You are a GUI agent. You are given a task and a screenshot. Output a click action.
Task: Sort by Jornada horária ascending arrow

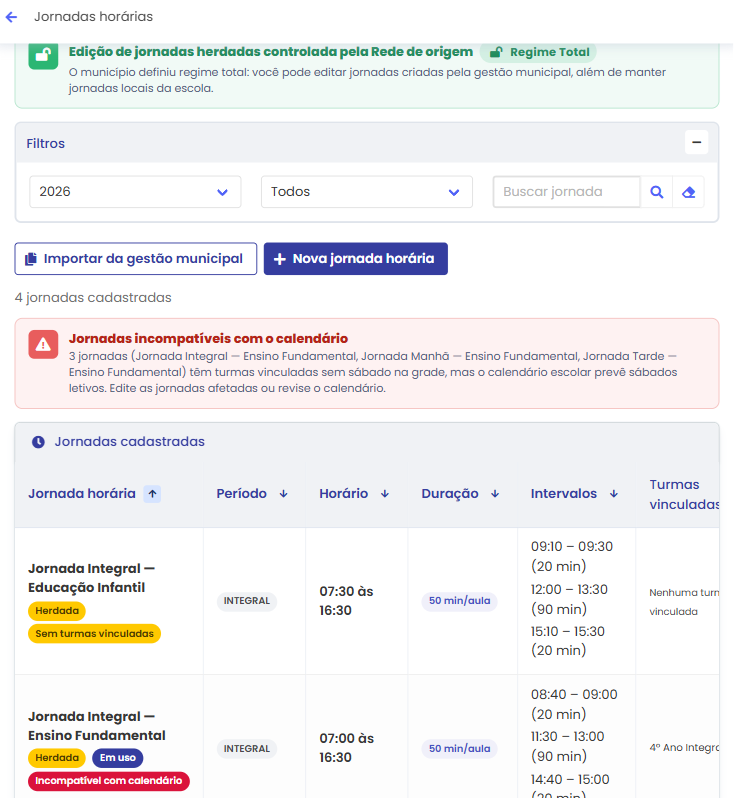152,494
